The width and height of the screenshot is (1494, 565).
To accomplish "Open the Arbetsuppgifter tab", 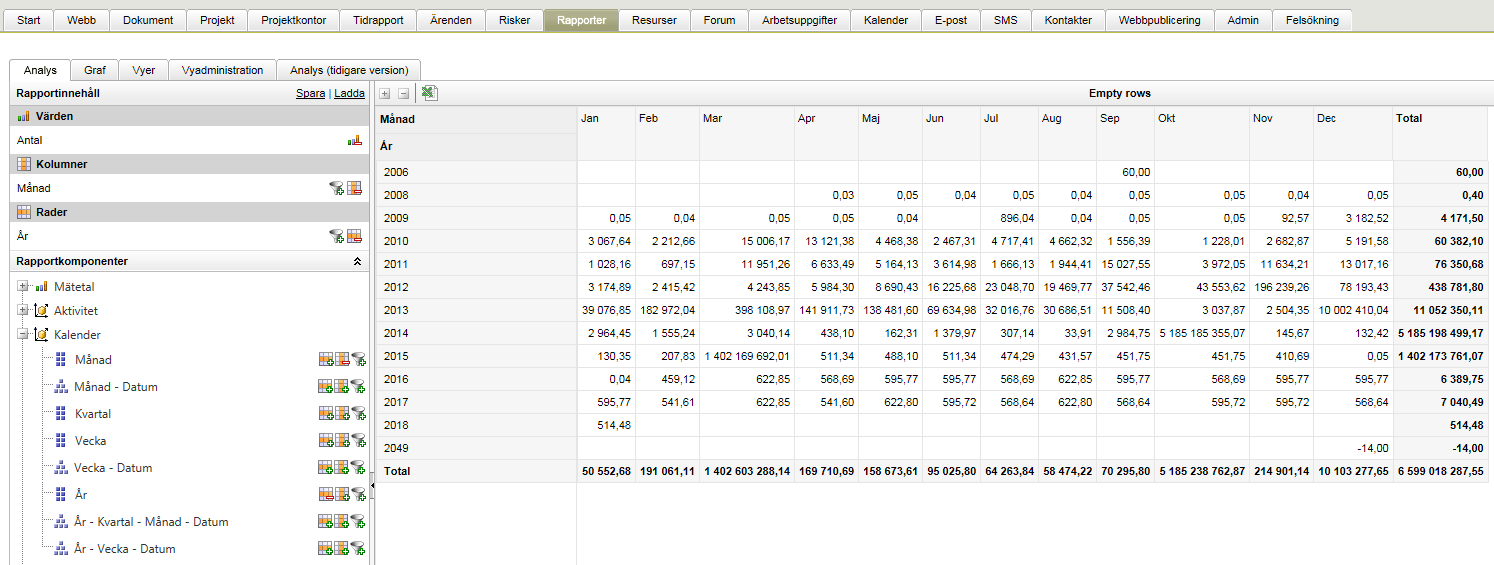I will point(799,20).
